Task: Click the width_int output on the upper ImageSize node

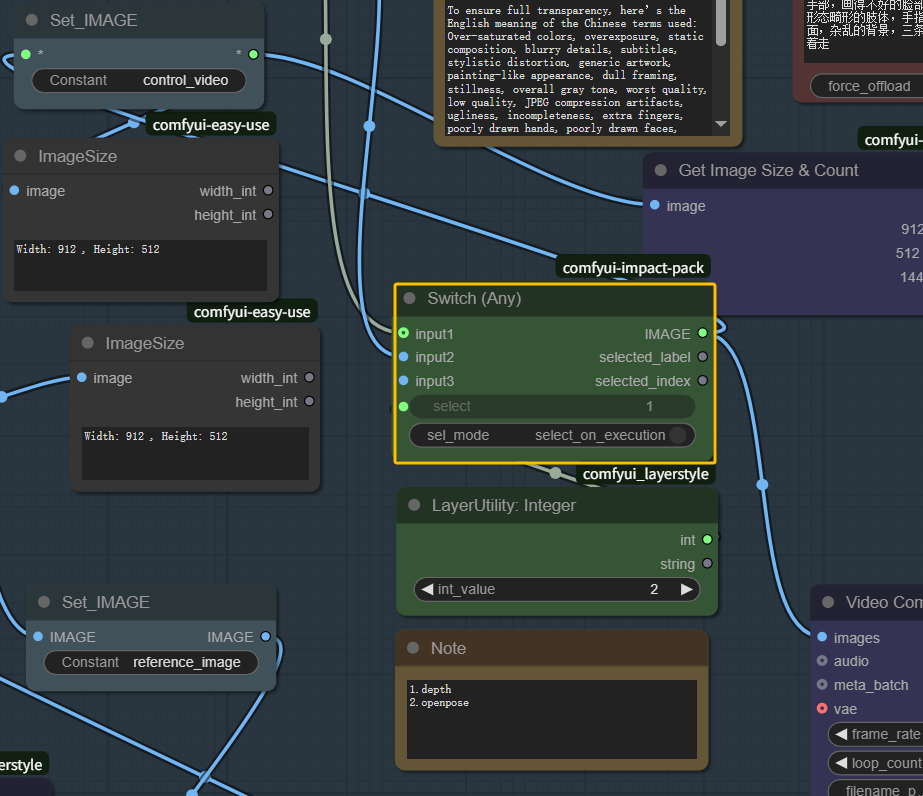Action: (x=268, y=190)
